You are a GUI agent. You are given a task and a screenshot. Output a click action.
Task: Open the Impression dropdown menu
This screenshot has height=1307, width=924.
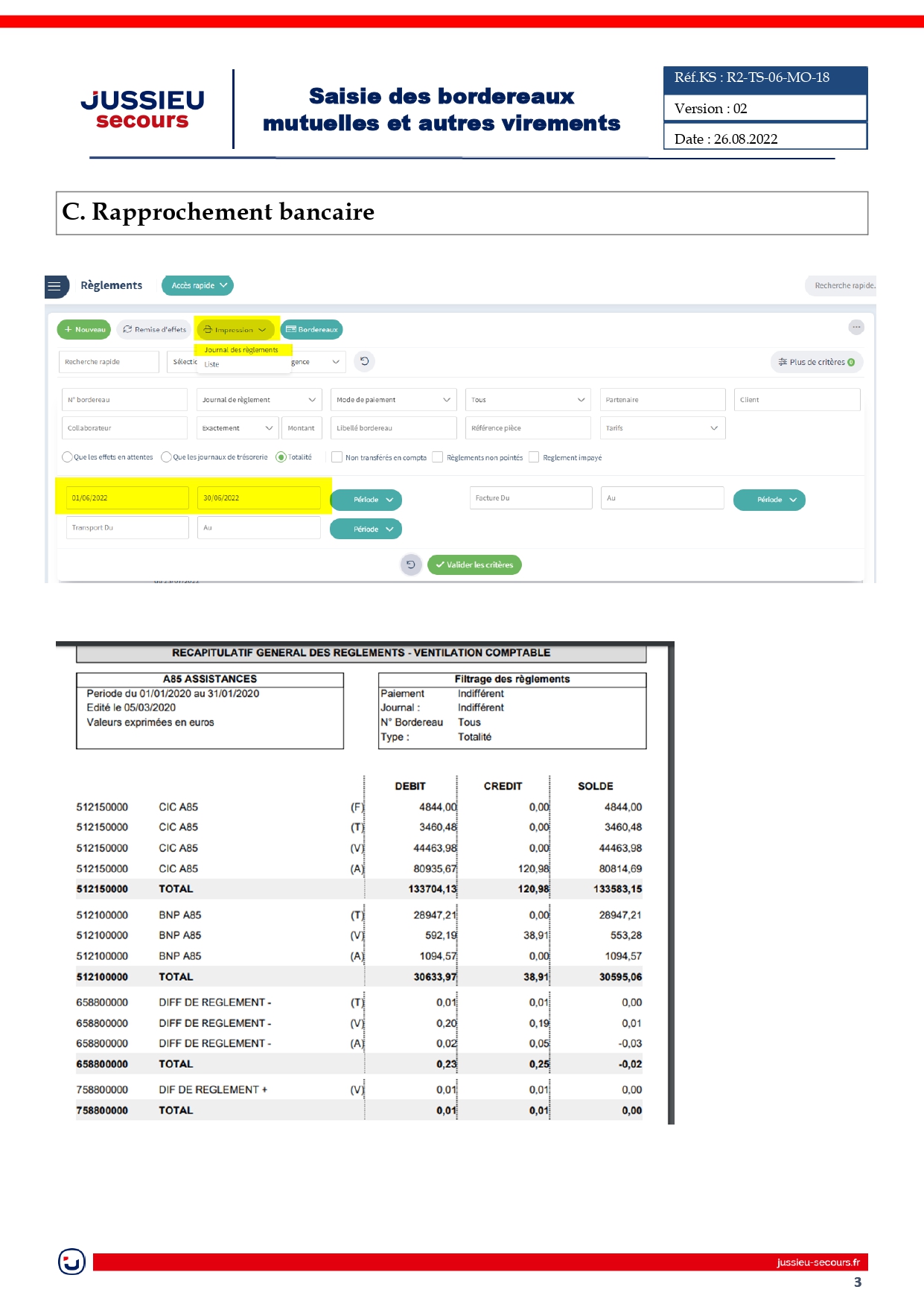(235, 329)
